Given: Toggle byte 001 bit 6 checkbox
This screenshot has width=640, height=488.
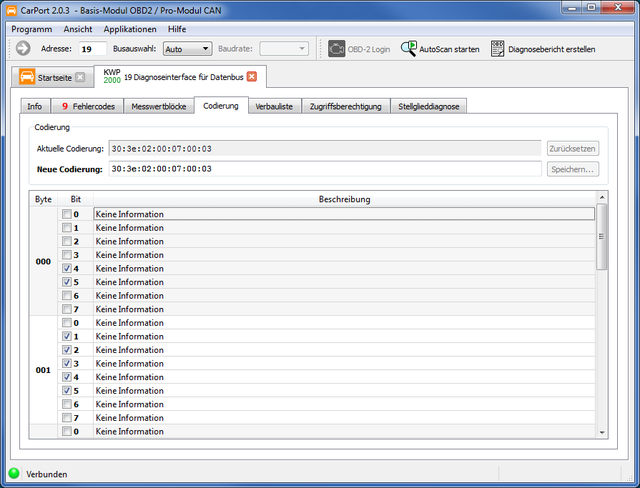Looking at the screenshot, I should (67, 404).
